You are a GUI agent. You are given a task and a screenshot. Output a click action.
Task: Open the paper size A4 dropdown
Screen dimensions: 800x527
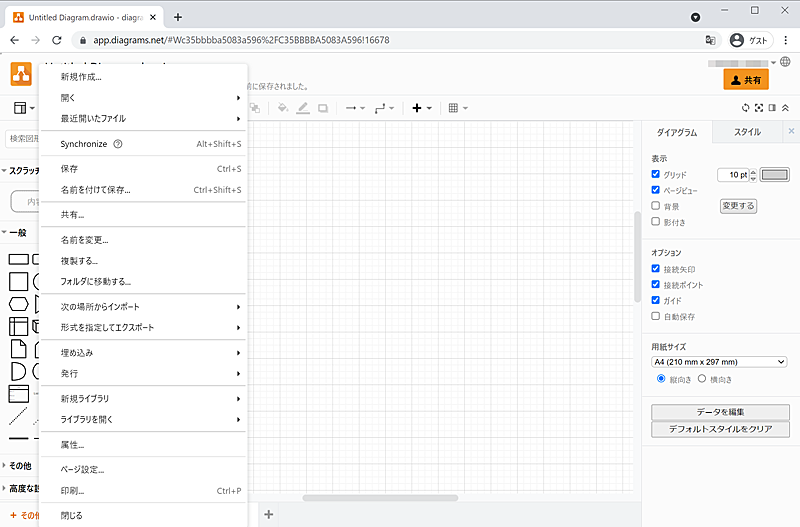pyautogui.click(x=719, y=362)
